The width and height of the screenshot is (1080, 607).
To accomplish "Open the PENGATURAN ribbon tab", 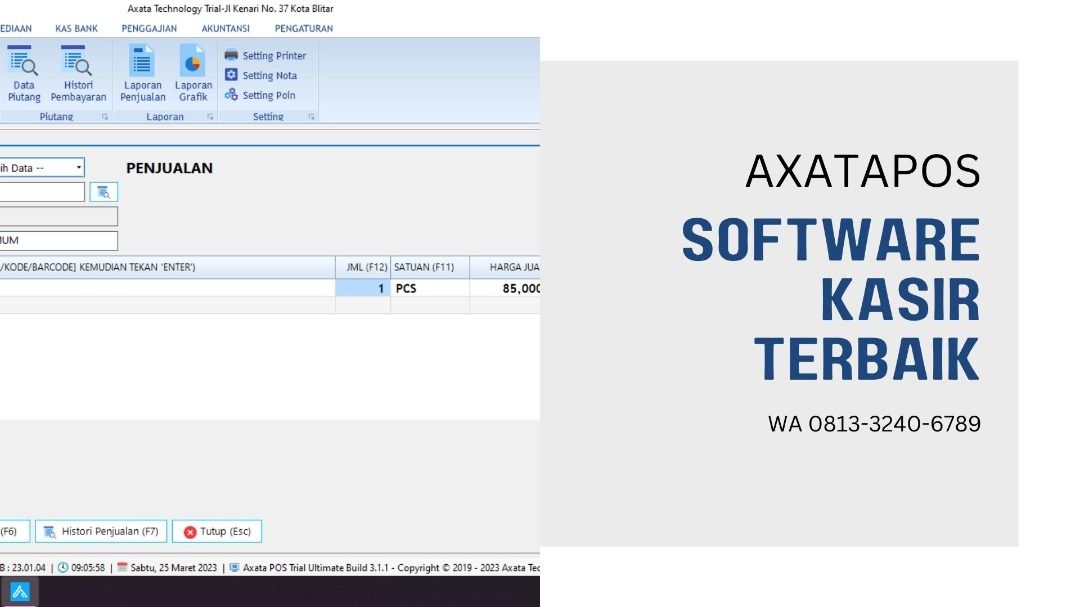I will coord(304,29).
